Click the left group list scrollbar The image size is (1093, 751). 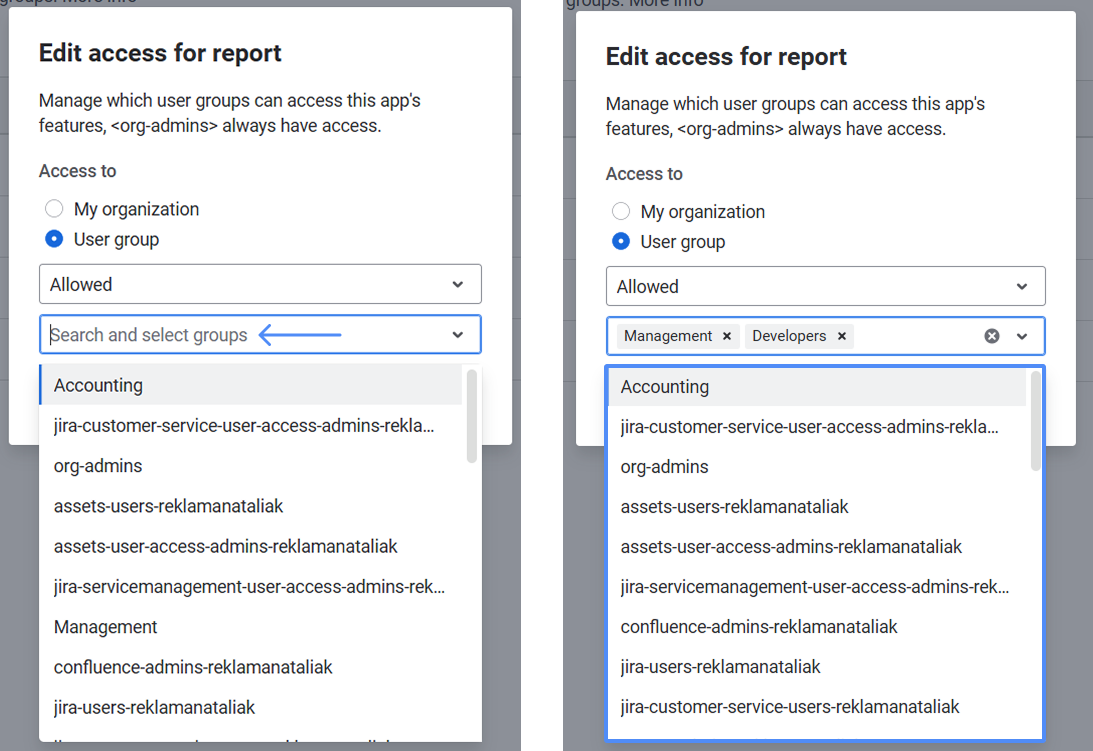pyautogui.click(x=471, y=416)
